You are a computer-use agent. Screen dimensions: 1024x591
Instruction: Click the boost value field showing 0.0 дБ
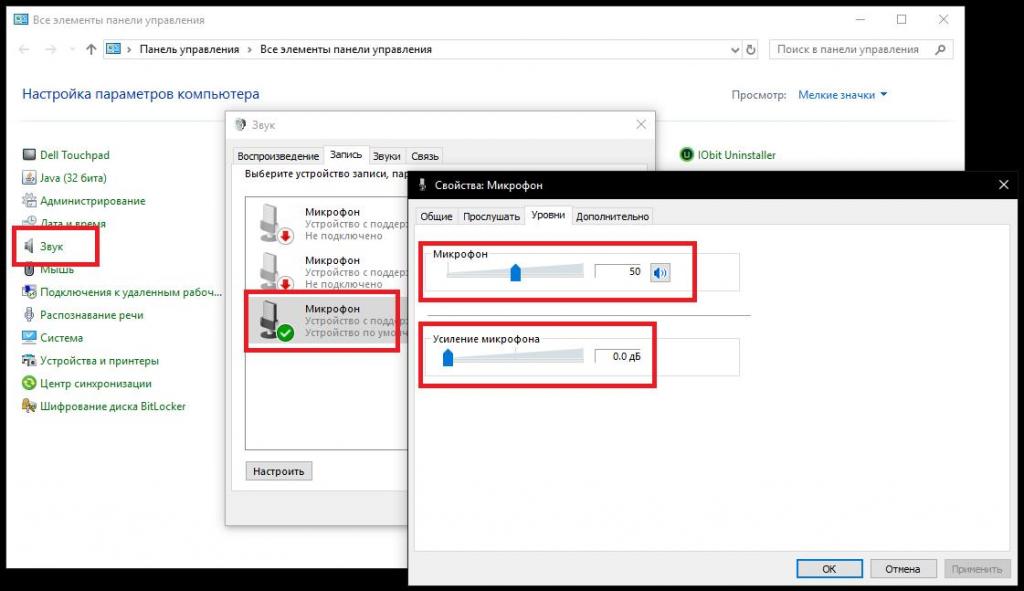(x=620, y=357)
